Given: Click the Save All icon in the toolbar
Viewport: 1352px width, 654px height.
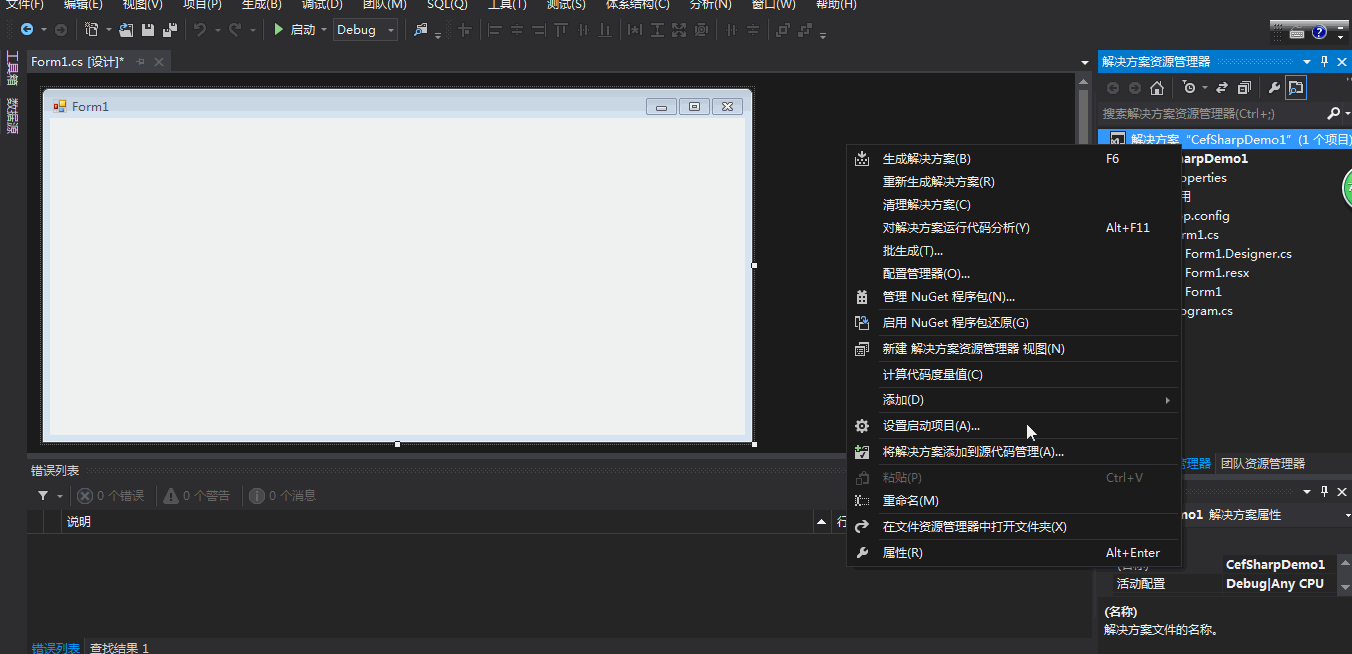Looking at the screenshot, I should [168, 30].
